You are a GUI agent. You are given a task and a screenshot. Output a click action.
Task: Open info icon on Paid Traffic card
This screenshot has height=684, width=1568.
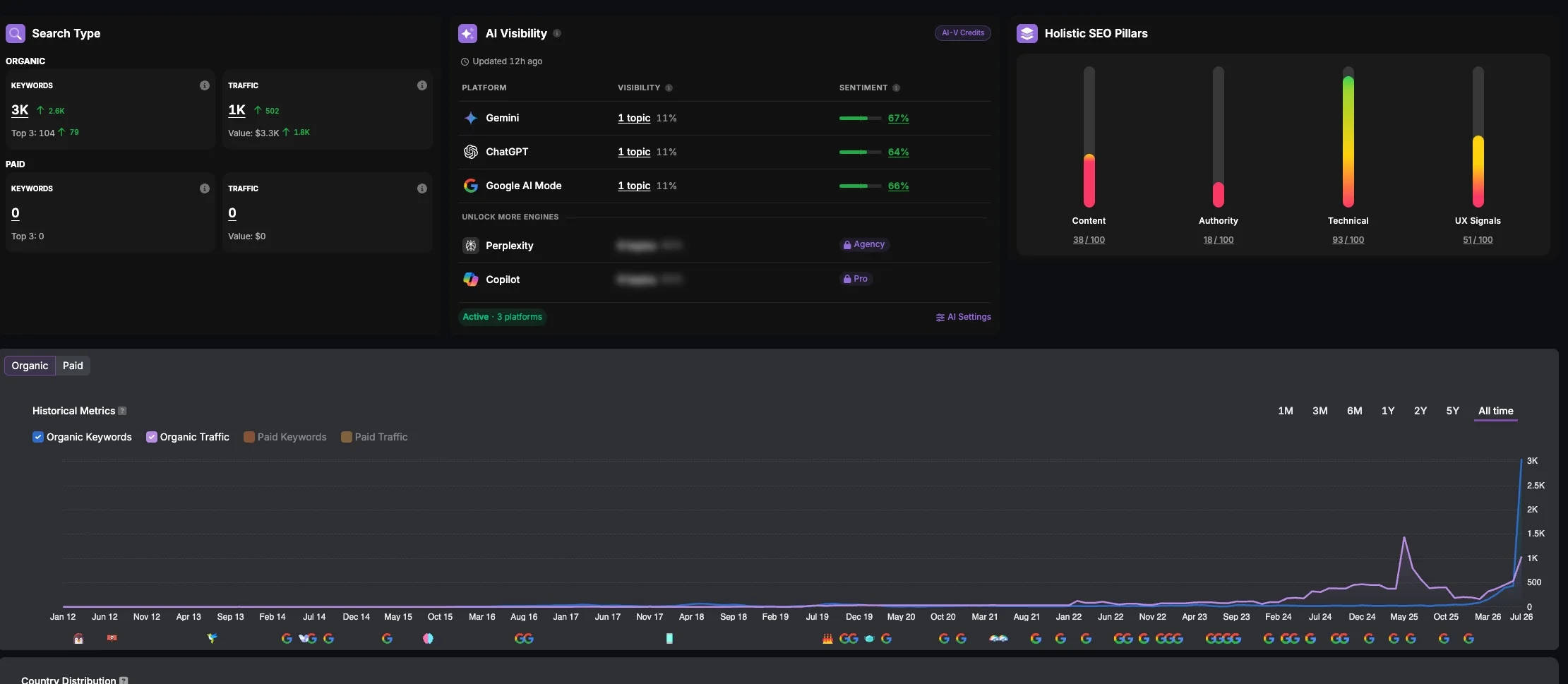pos(422,188)
